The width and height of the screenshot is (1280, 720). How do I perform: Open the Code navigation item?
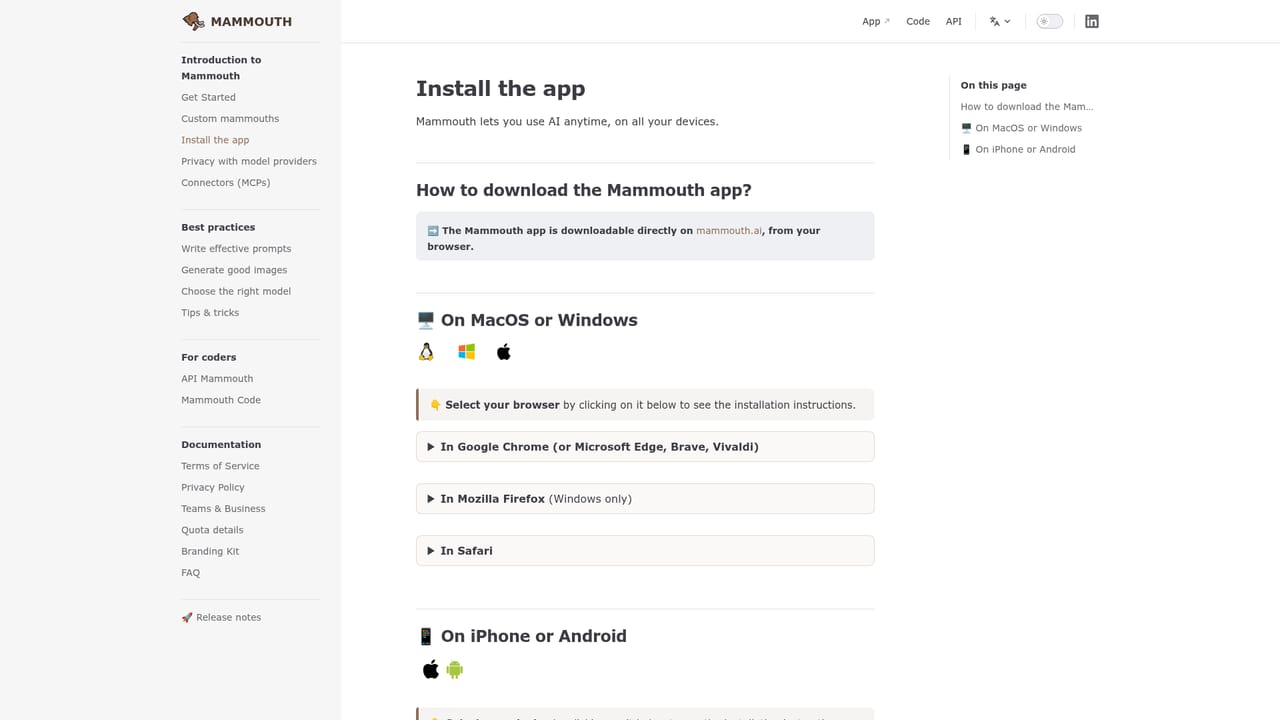918,21
